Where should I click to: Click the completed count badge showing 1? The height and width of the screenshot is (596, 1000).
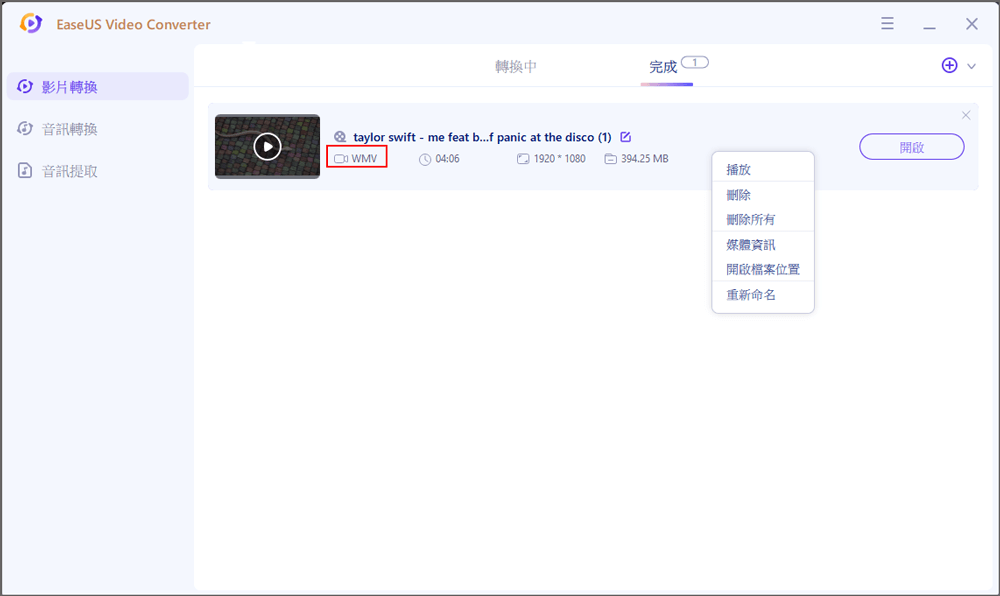coord(695,62)
